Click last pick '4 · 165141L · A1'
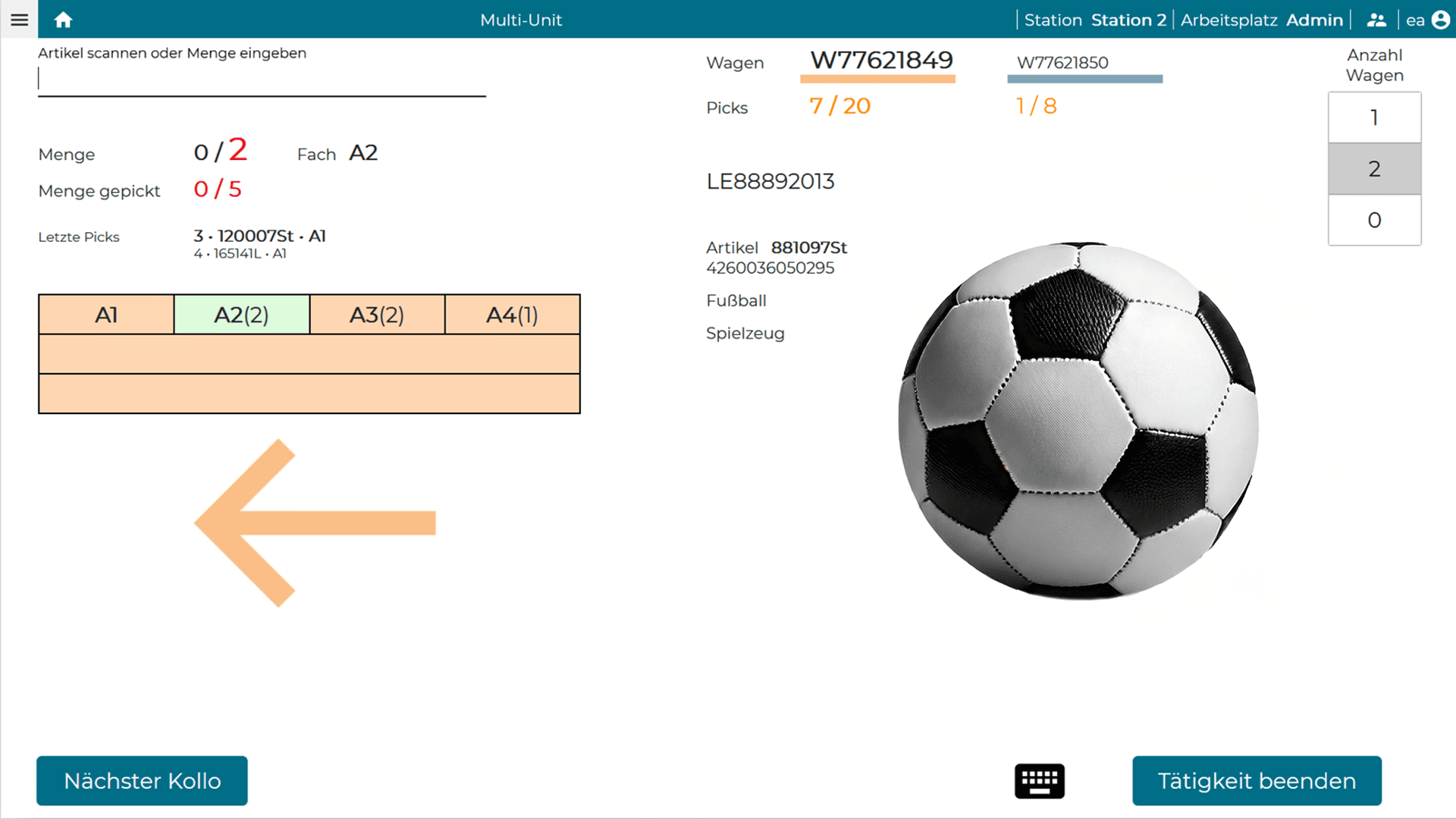 tap(240, 254)
